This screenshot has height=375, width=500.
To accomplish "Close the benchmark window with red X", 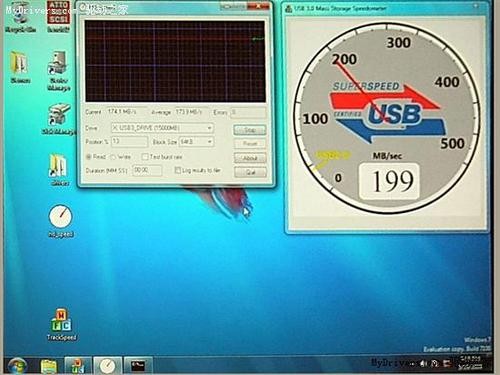I will point(259,6).
